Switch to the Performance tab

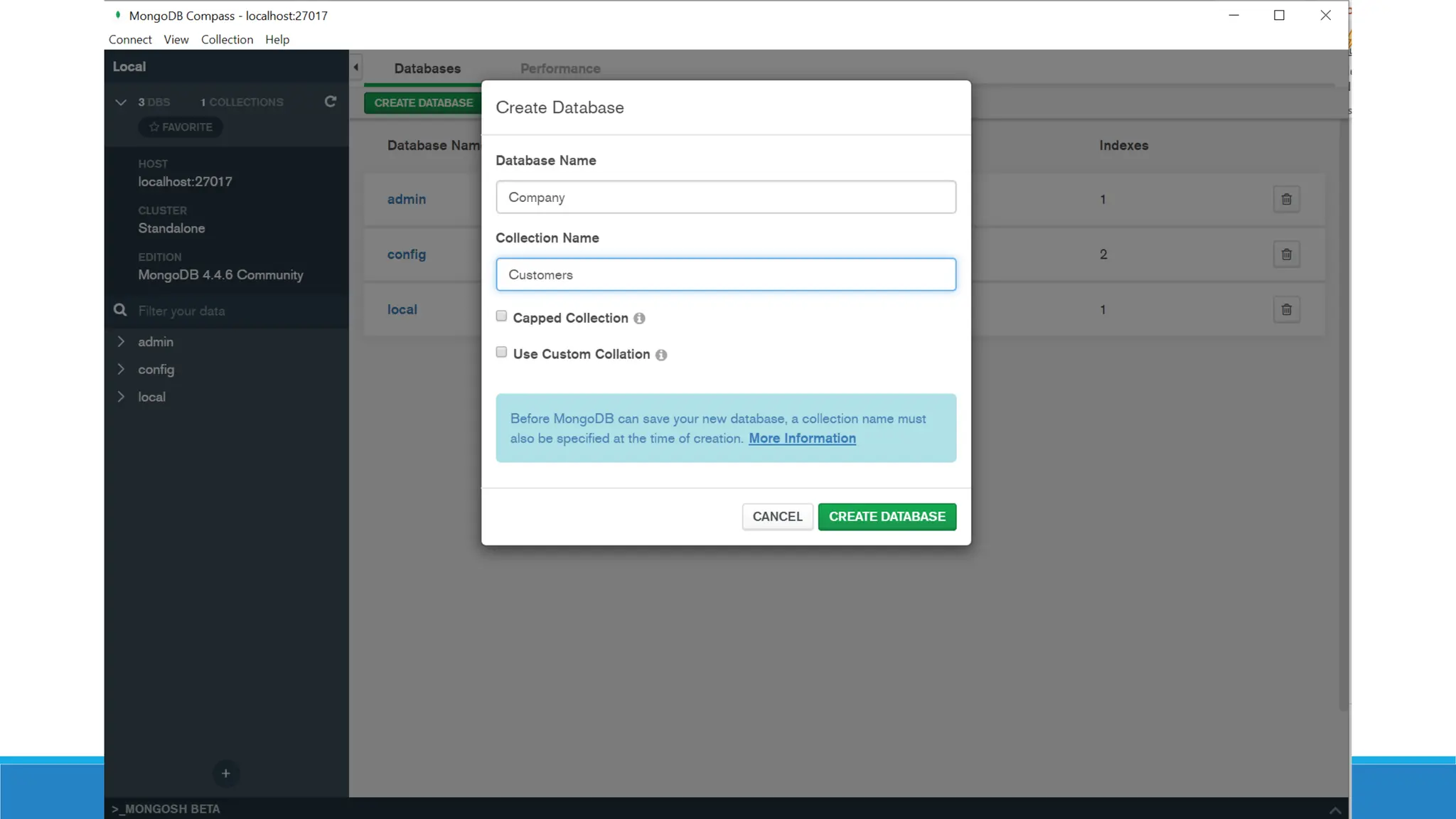point(560,69)
